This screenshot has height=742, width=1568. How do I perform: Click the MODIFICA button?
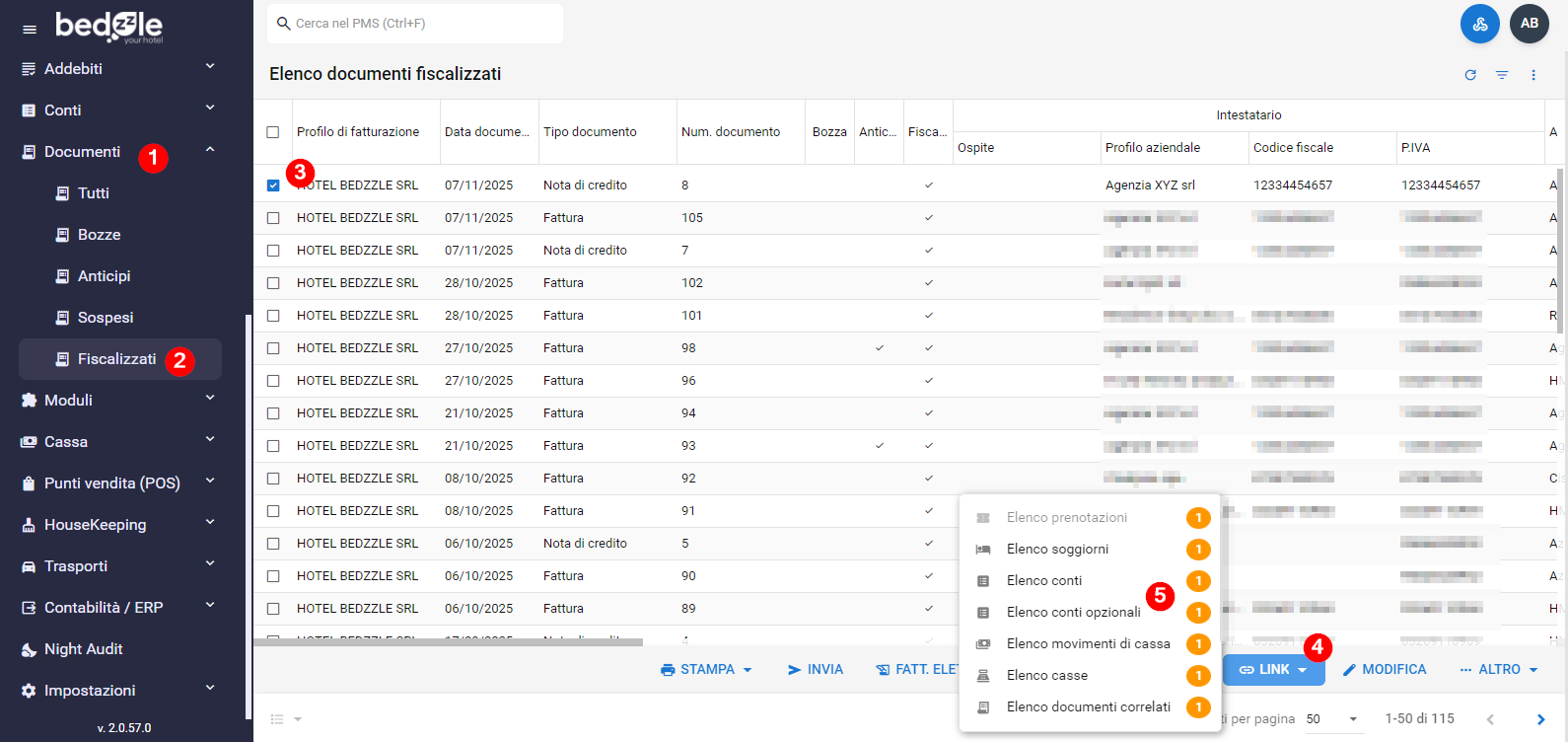[x=1385, y=669]
